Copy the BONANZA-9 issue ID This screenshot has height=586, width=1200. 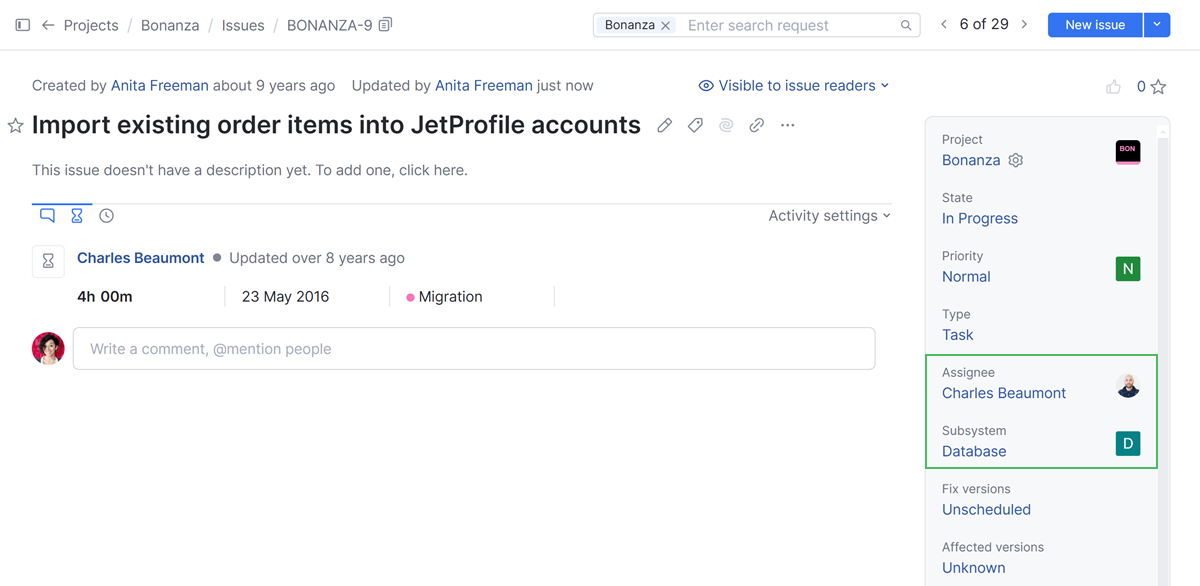point(386,25)
